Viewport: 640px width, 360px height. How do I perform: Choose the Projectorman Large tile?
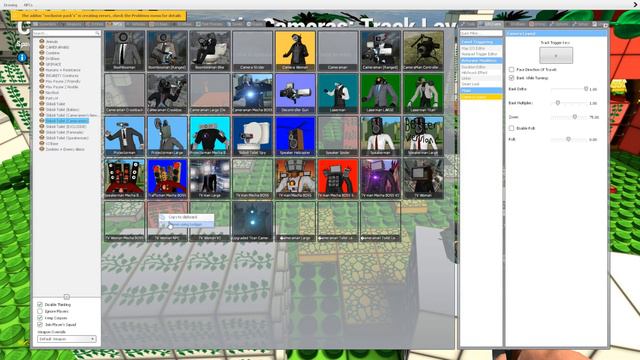(x=167, y=136)
